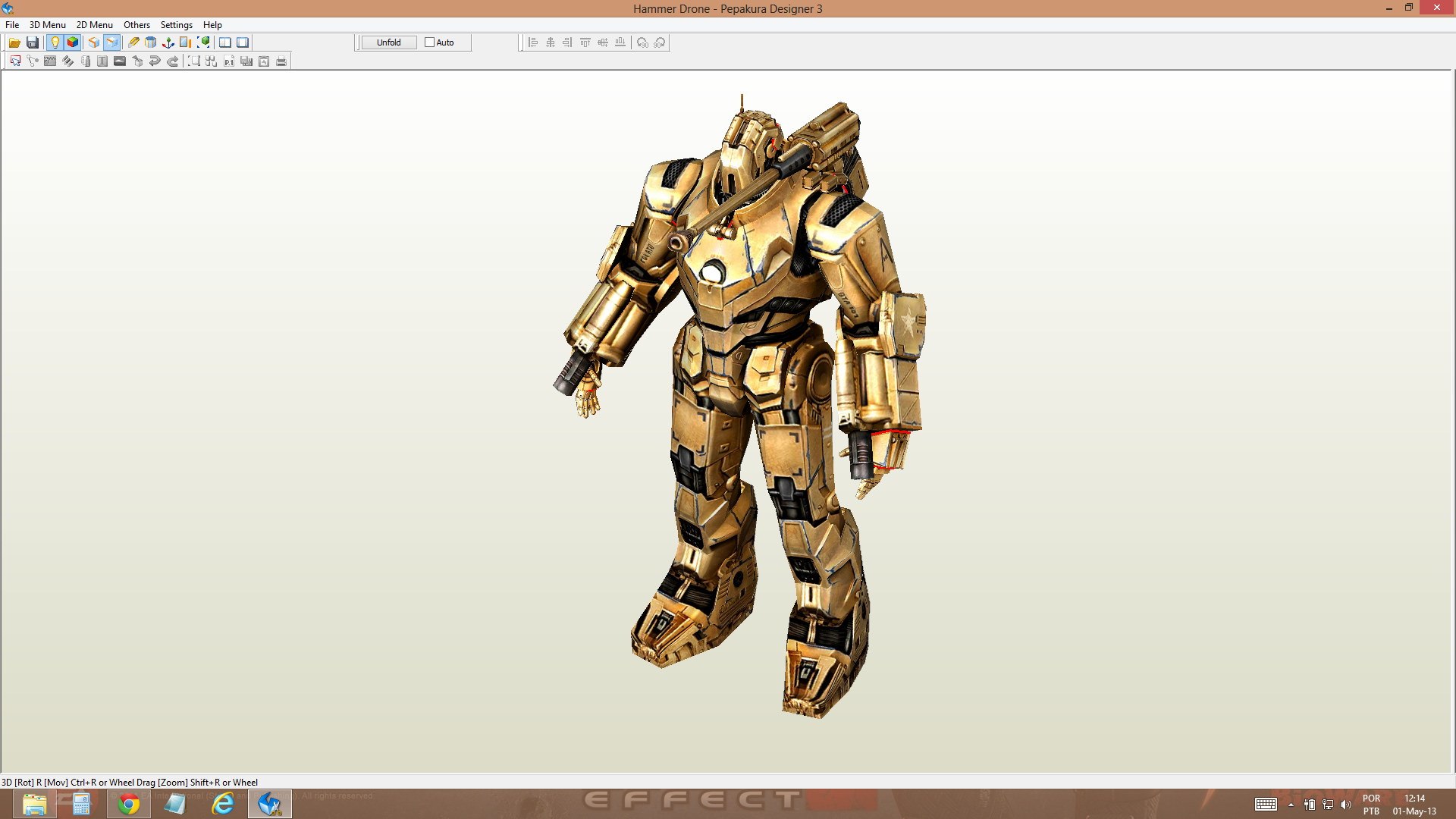Click the 3D axis orientation icon
Screen dimensions: 1456x819
[x=168, y=42]
